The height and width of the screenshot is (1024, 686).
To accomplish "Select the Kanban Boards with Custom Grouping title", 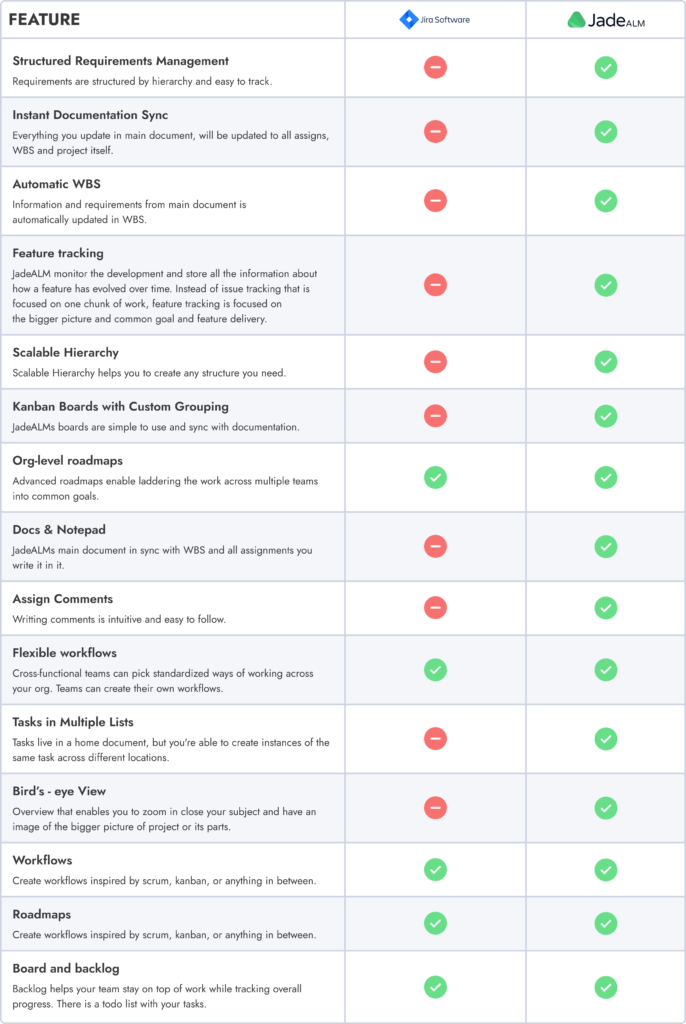I will click(121, 406).
